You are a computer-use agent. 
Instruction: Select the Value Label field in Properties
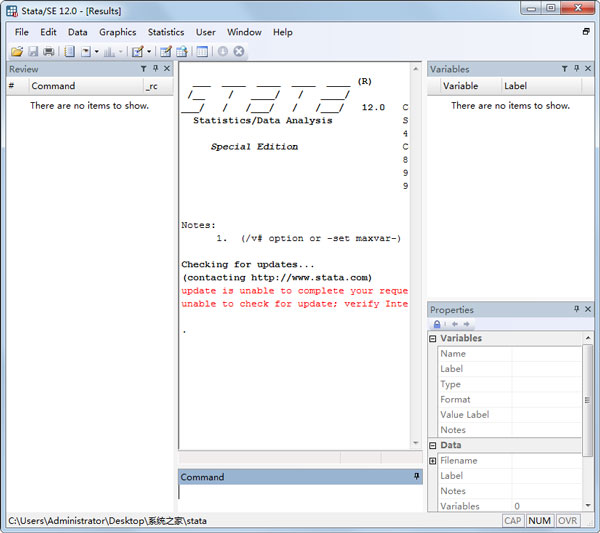pyautogui.click(x=509, y=415)
